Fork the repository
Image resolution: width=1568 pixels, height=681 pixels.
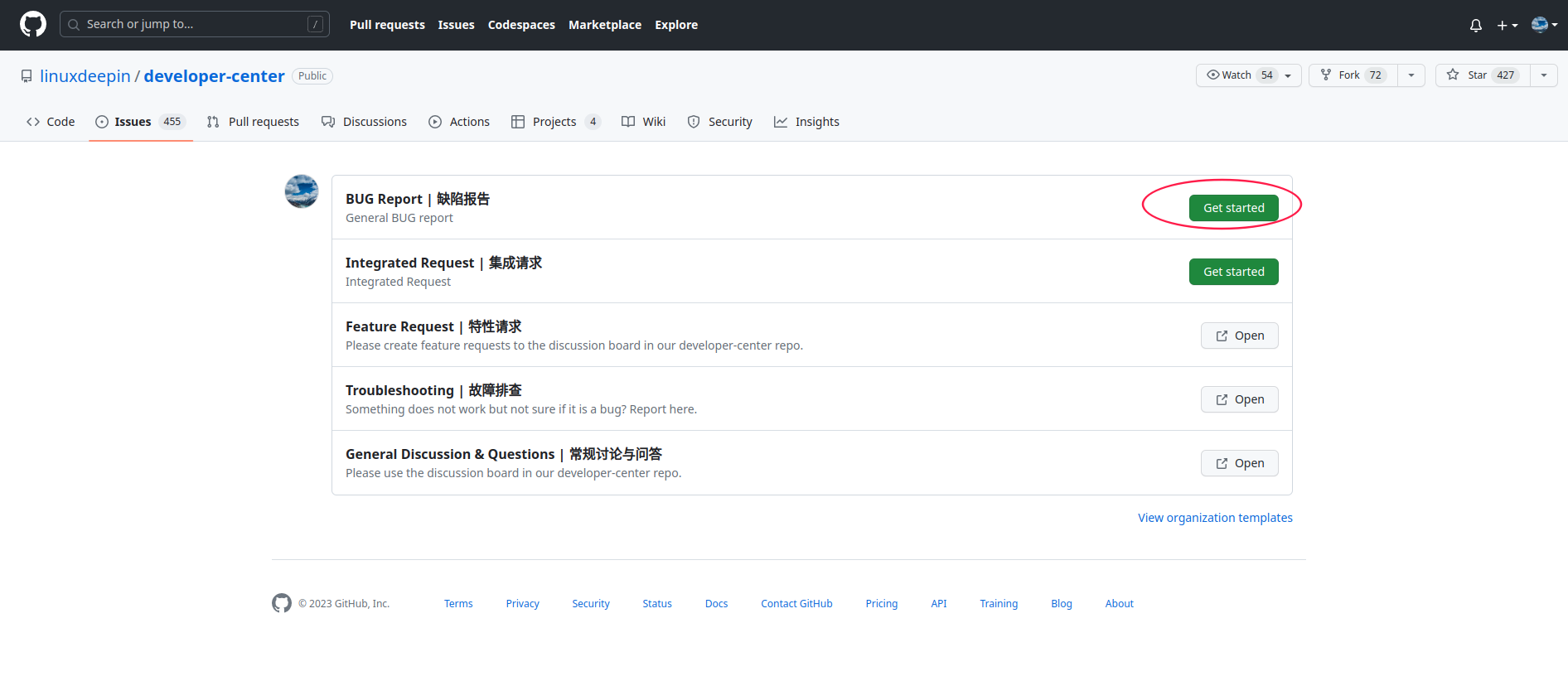[x=1353, y=75]
